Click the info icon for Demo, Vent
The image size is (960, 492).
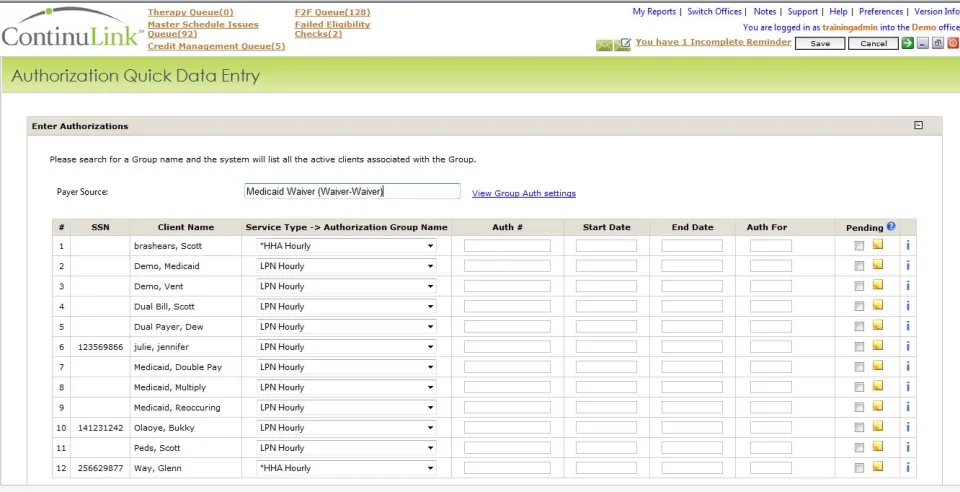[908, 286]
